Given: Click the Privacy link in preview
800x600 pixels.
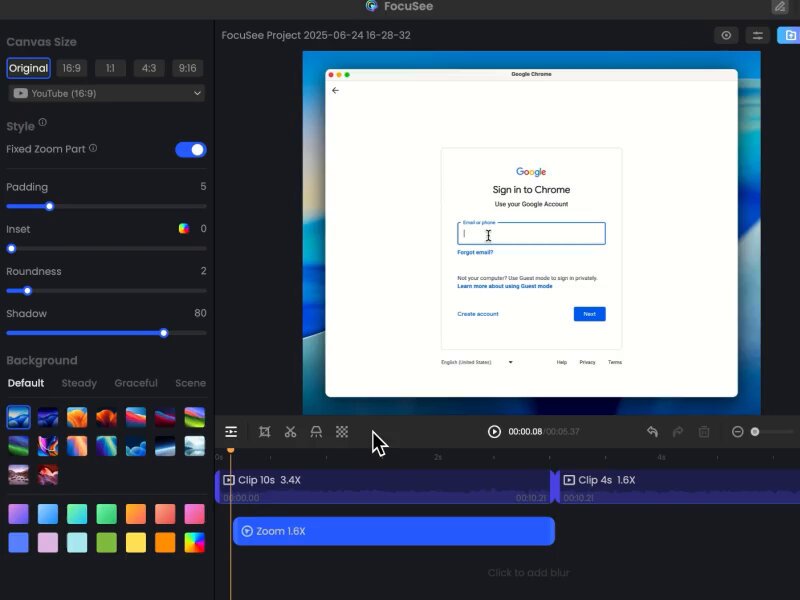Looking at the screenshot, I should click(x=587, y=362).
